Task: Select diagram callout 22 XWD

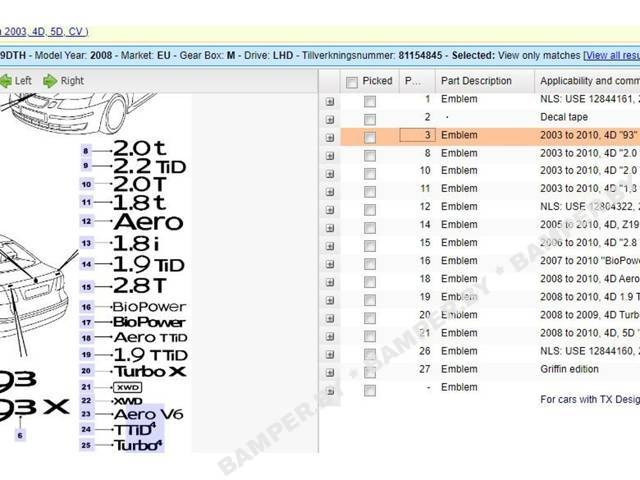Action: pyautogui.click(x=87, y=400)
